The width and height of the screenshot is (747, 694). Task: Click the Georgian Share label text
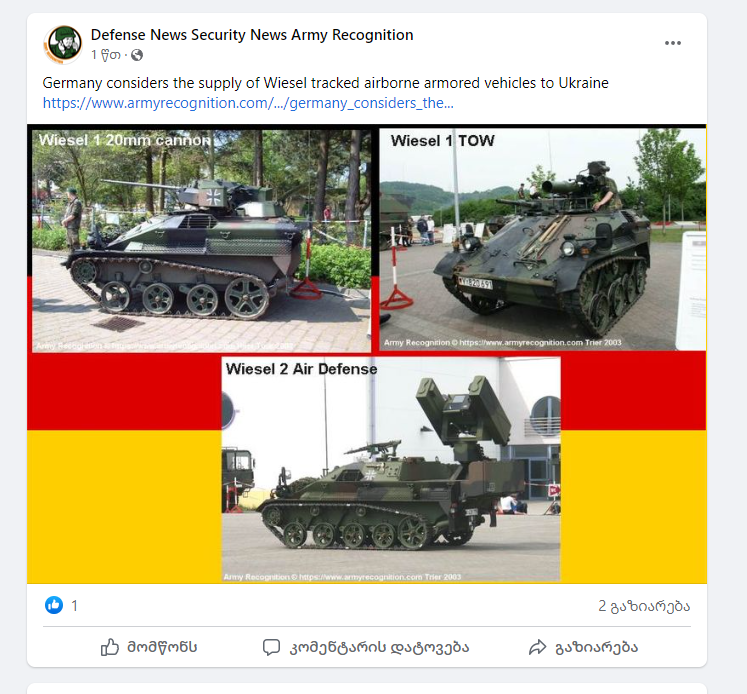[596, 647]
